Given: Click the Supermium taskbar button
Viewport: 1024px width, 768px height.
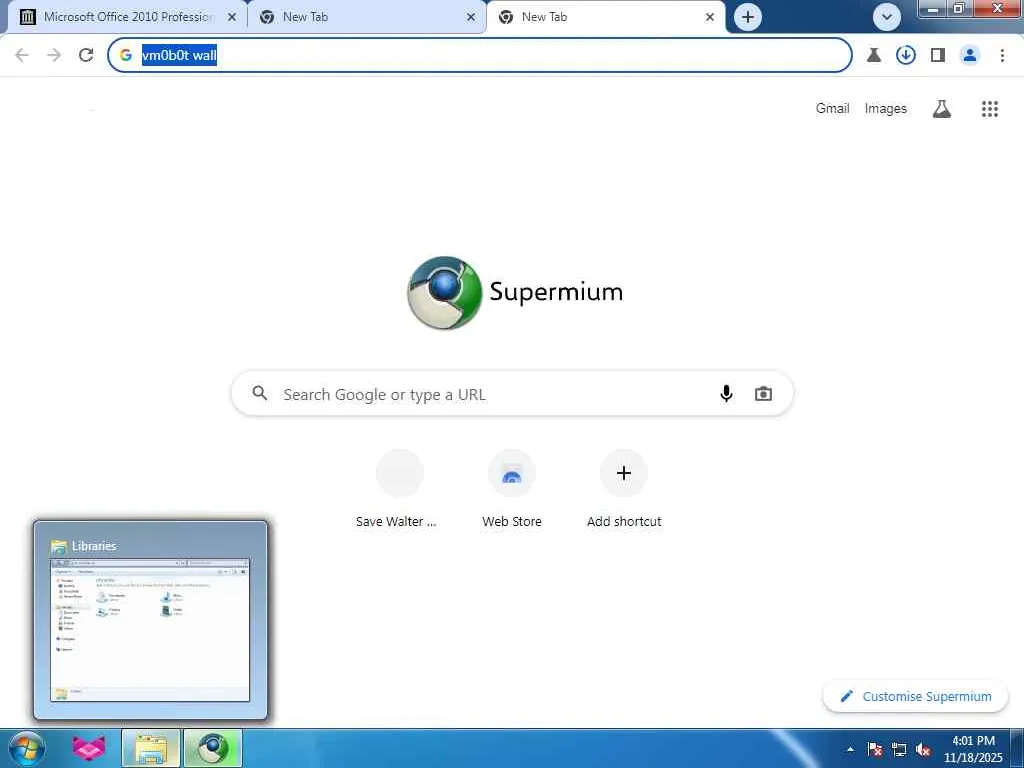Looking at the screenshot, I should pos(213,748).
